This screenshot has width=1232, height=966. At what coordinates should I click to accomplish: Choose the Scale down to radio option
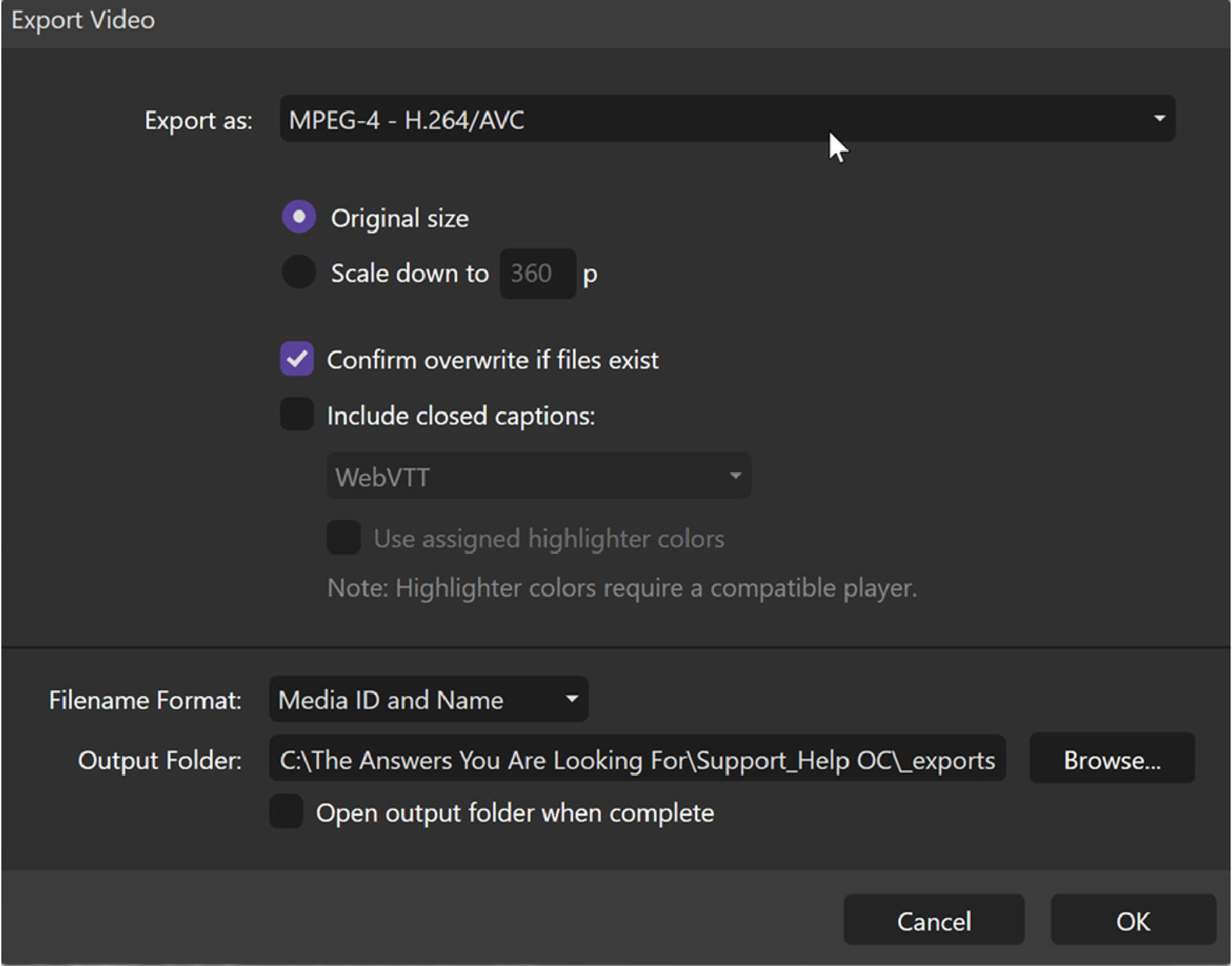(x=299, y=272)
